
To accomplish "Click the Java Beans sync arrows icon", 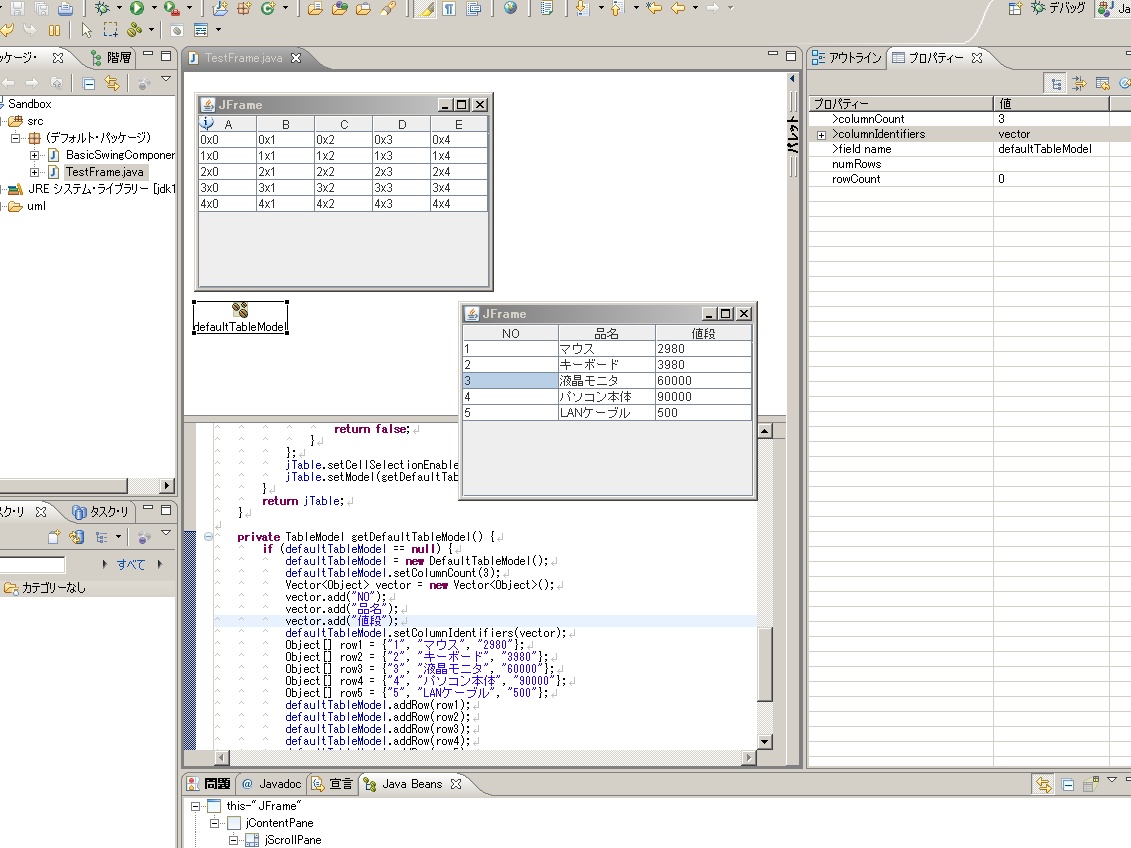I will (x=1043, y=785).
